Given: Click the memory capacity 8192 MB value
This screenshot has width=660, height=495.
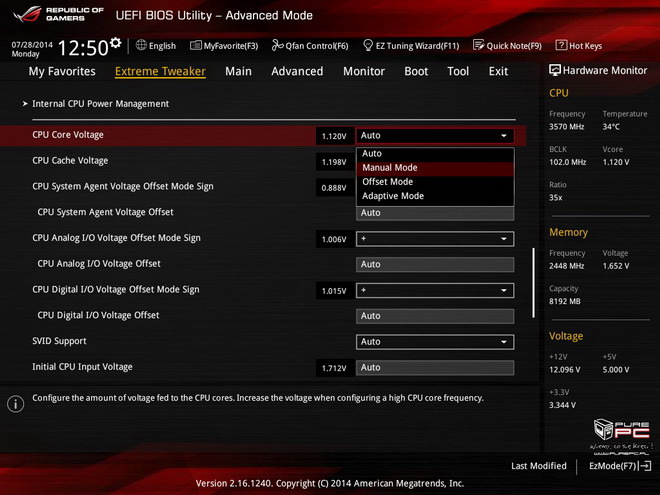Looking at the screenshot, I should click(565, 301).
